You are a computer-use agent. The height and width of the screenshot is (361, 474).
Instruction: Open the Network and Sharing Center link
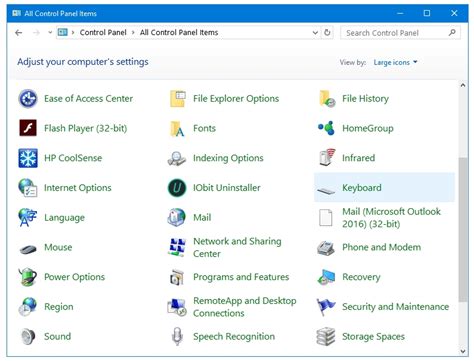point(237,247)
